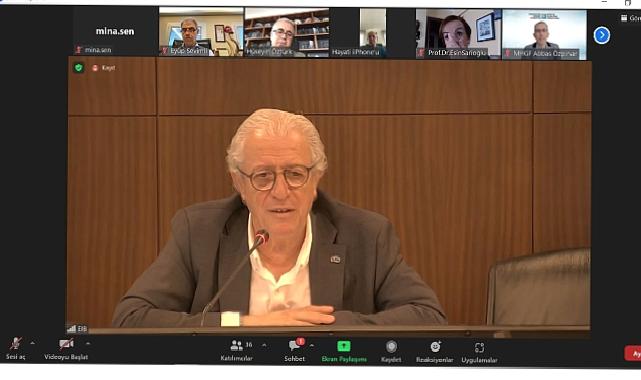Expand audio options arrow beside Sesi aç
This screenshot has height=380, width=641.
click(x=32, y=343)
